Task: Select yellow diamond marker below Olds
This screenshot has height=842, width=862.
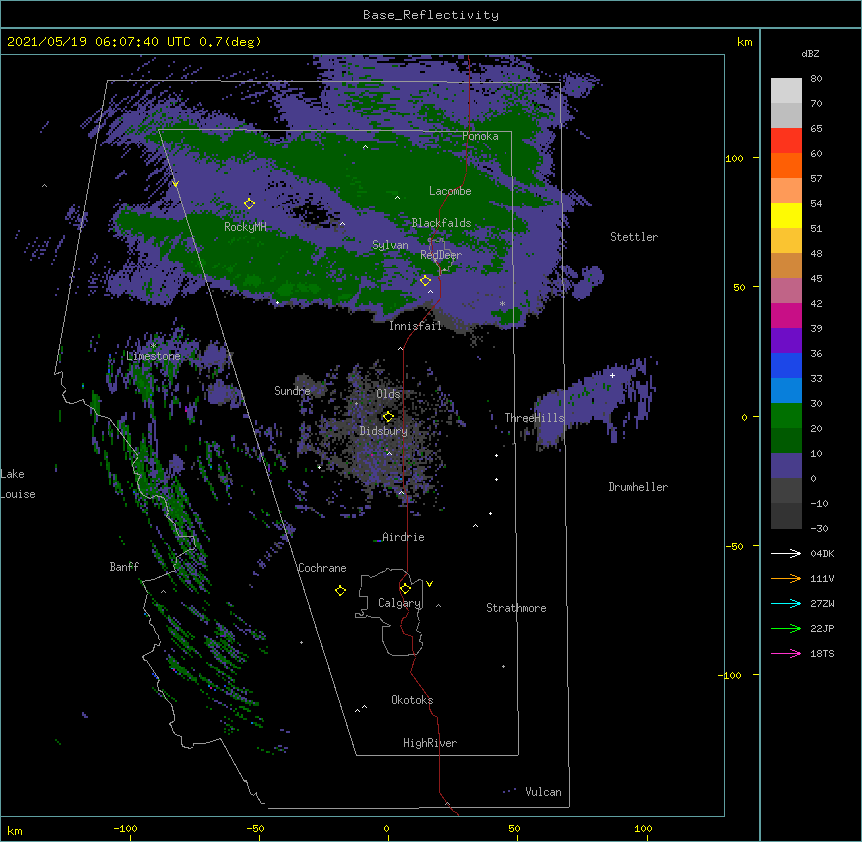Action: pyautogui.click(x=388, y=416)
